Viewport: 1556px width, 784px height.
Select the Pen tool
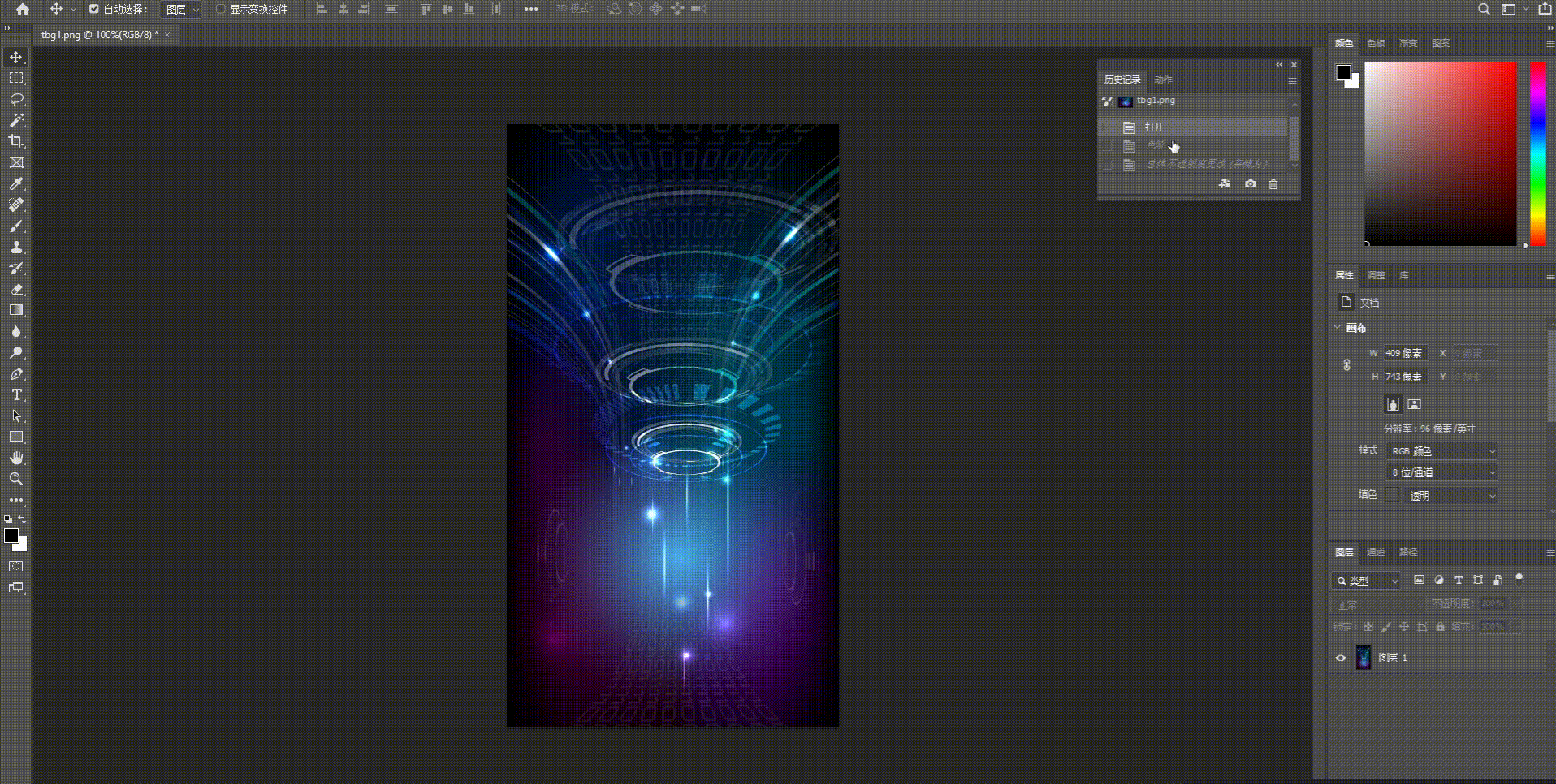[x=16, y=374]
